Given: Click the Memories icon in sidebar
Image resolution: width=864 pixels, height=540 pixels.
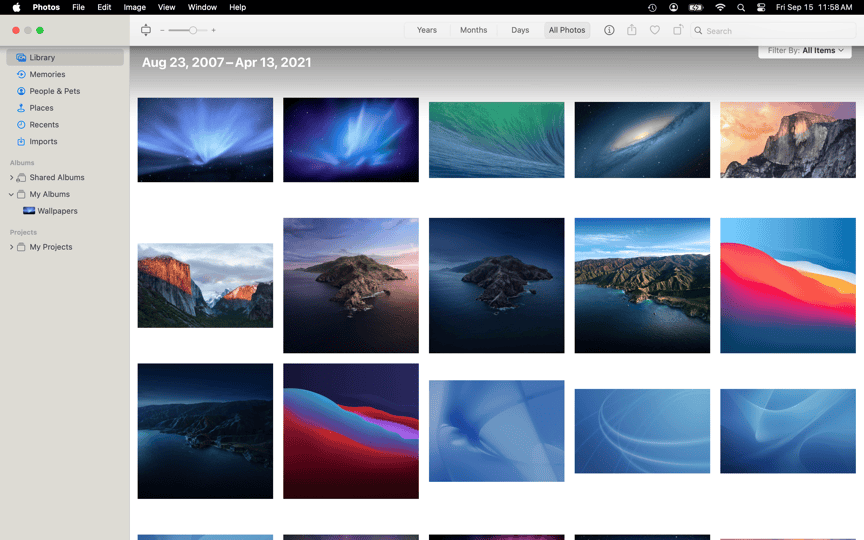Looking at the screenshot, I should pos(21,74).
